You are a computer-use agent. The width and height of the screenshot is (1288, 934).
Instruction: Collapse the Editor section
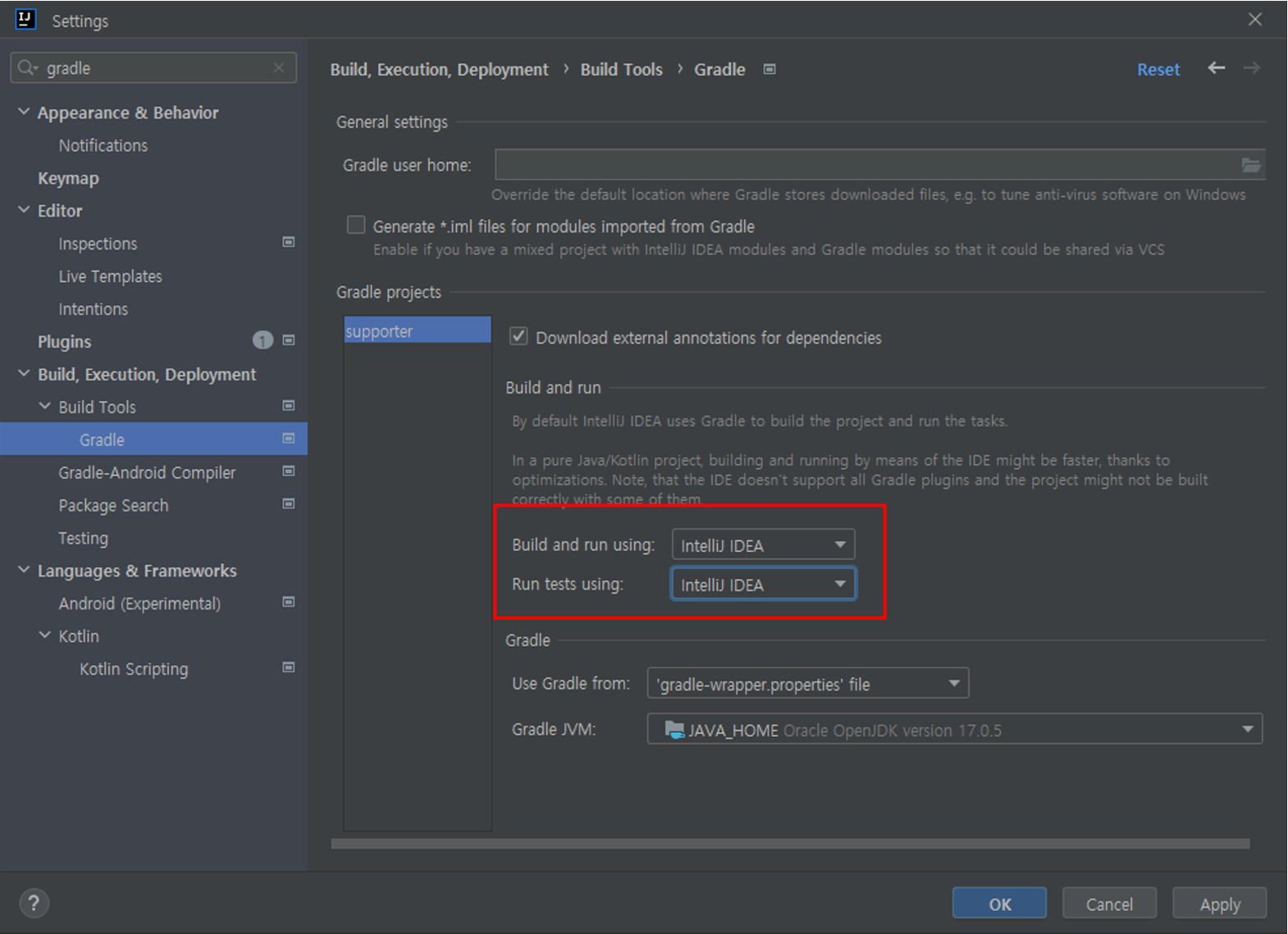24,211
